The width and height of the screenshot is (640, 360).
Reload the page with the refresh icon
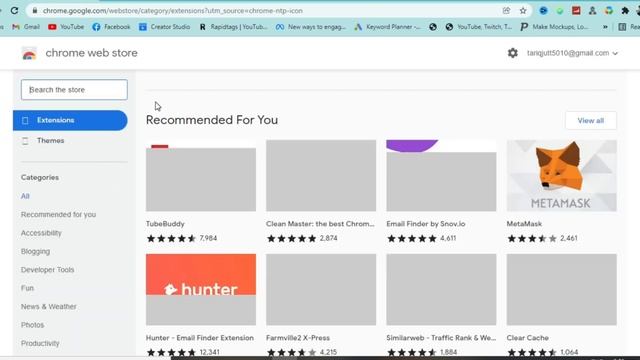point(14,11)
